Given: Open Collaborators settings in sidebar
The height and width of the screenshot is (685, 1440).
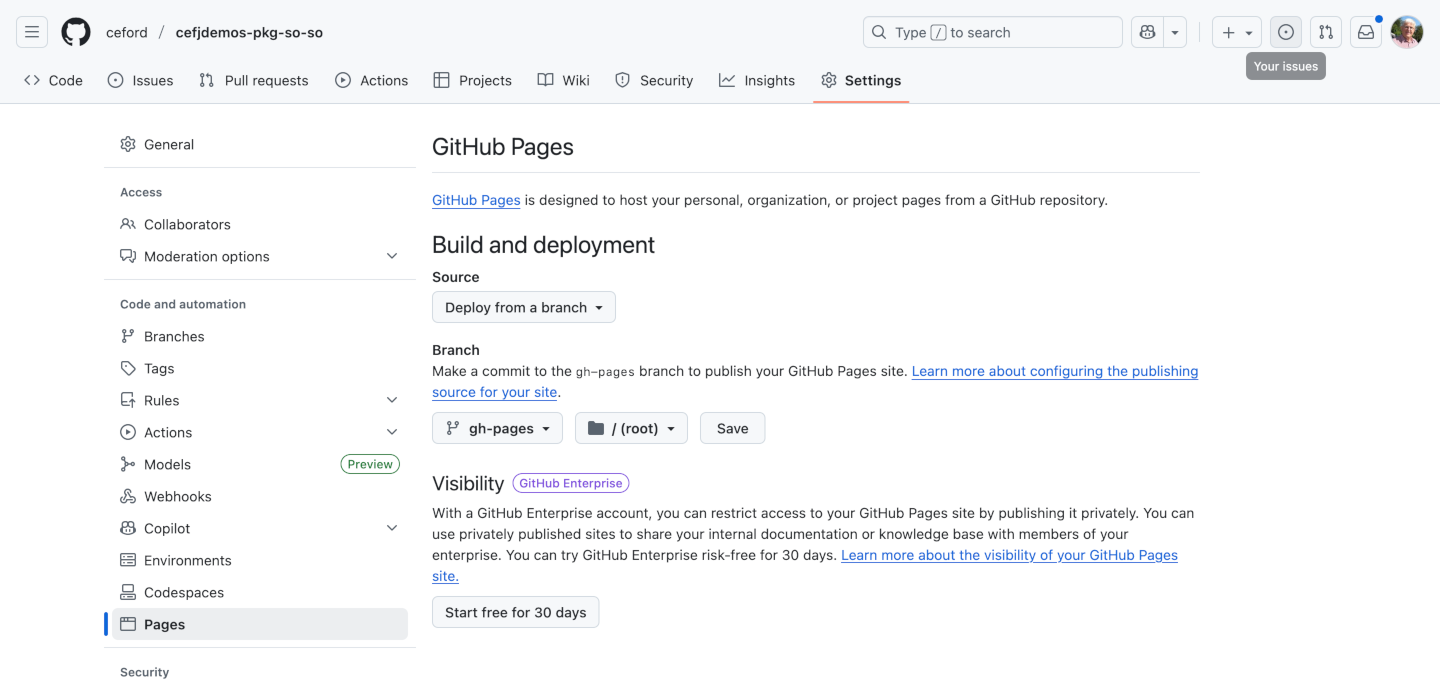Looking at the screenshot, I should pyautogui.click(x=260, y=224).
